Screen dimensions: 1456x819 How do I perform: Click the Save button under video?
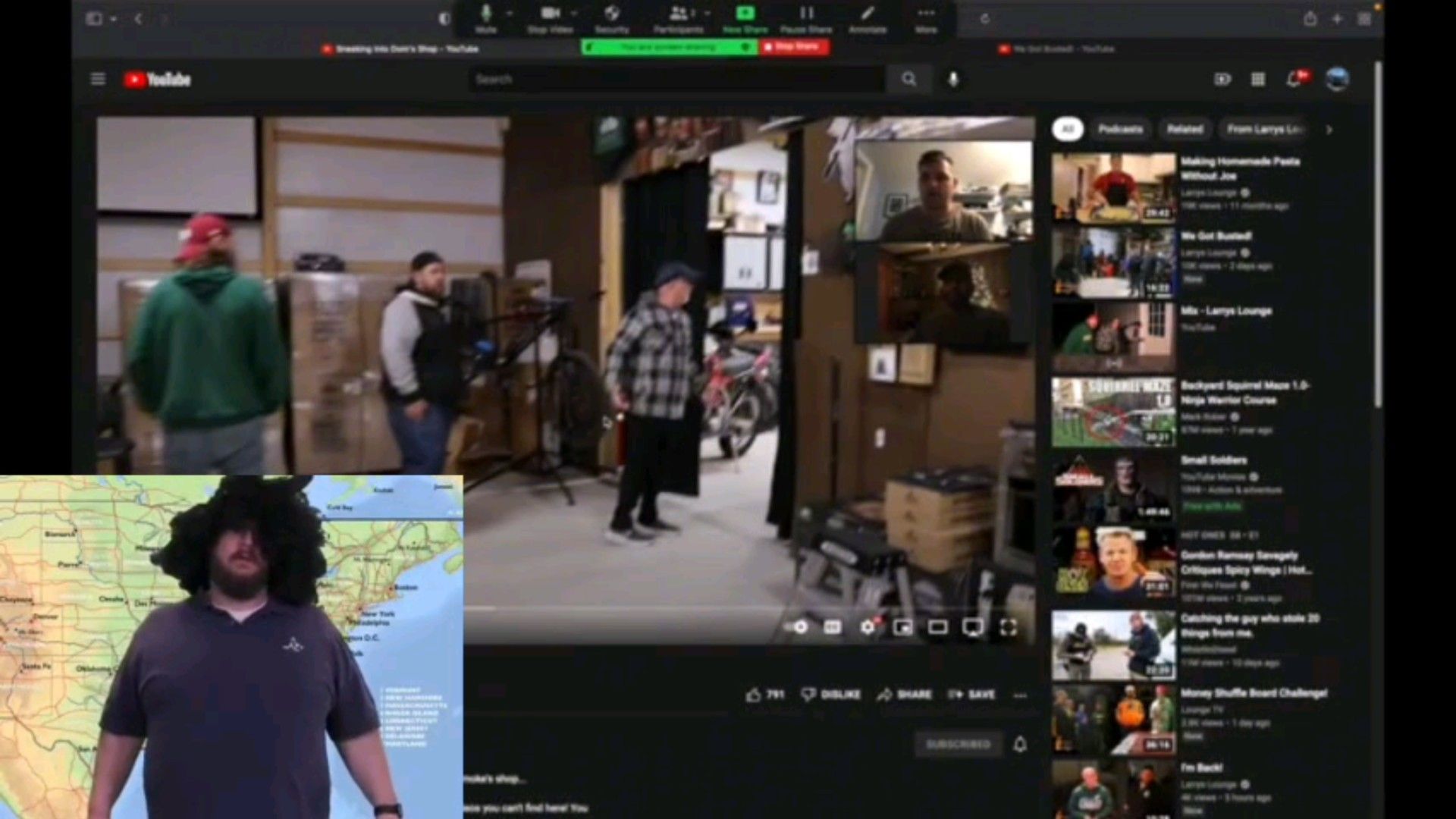971,695
